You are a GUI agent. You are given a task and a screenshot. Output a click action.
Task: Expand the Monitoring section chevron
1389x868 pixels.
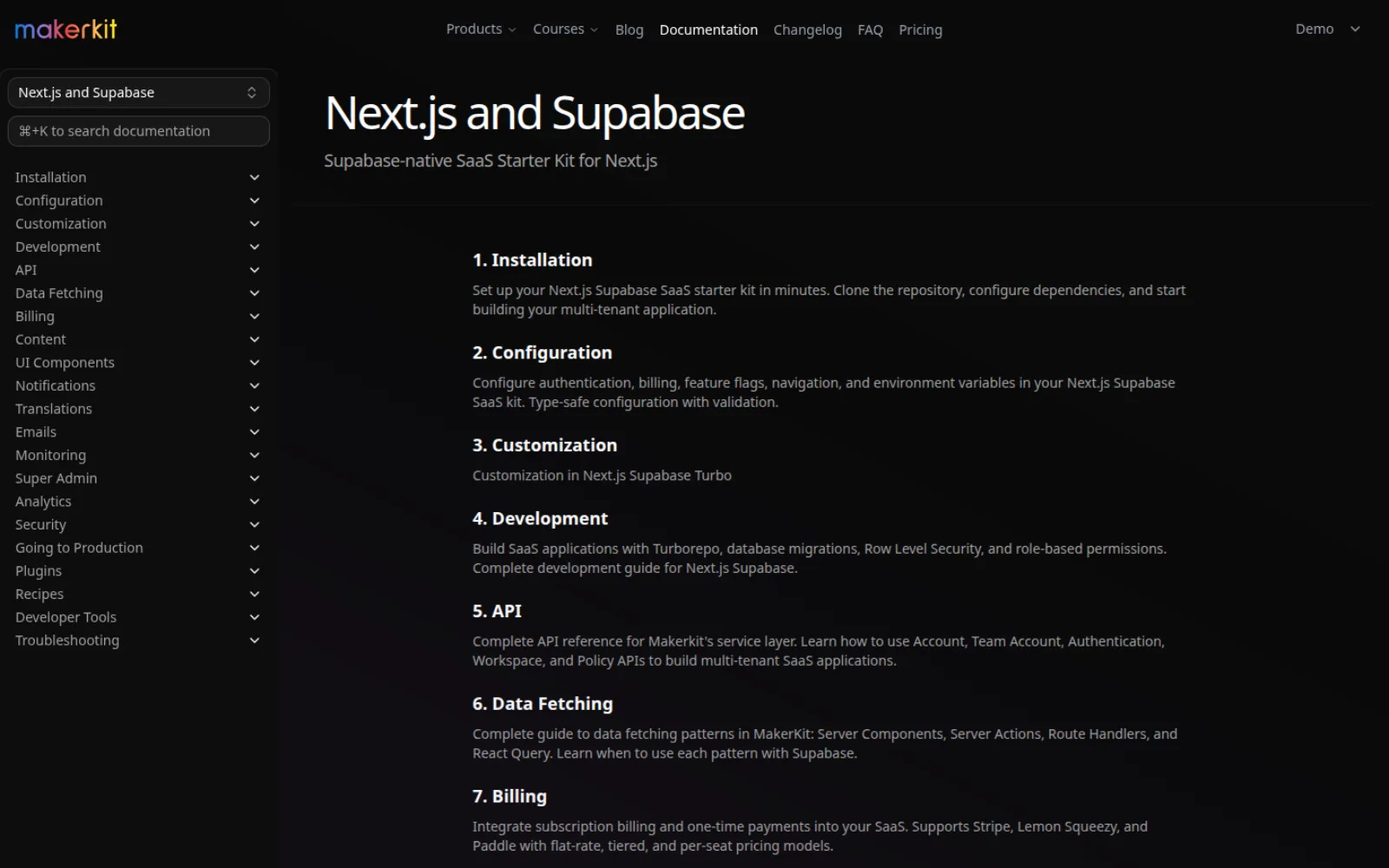[x=254, y=455]
